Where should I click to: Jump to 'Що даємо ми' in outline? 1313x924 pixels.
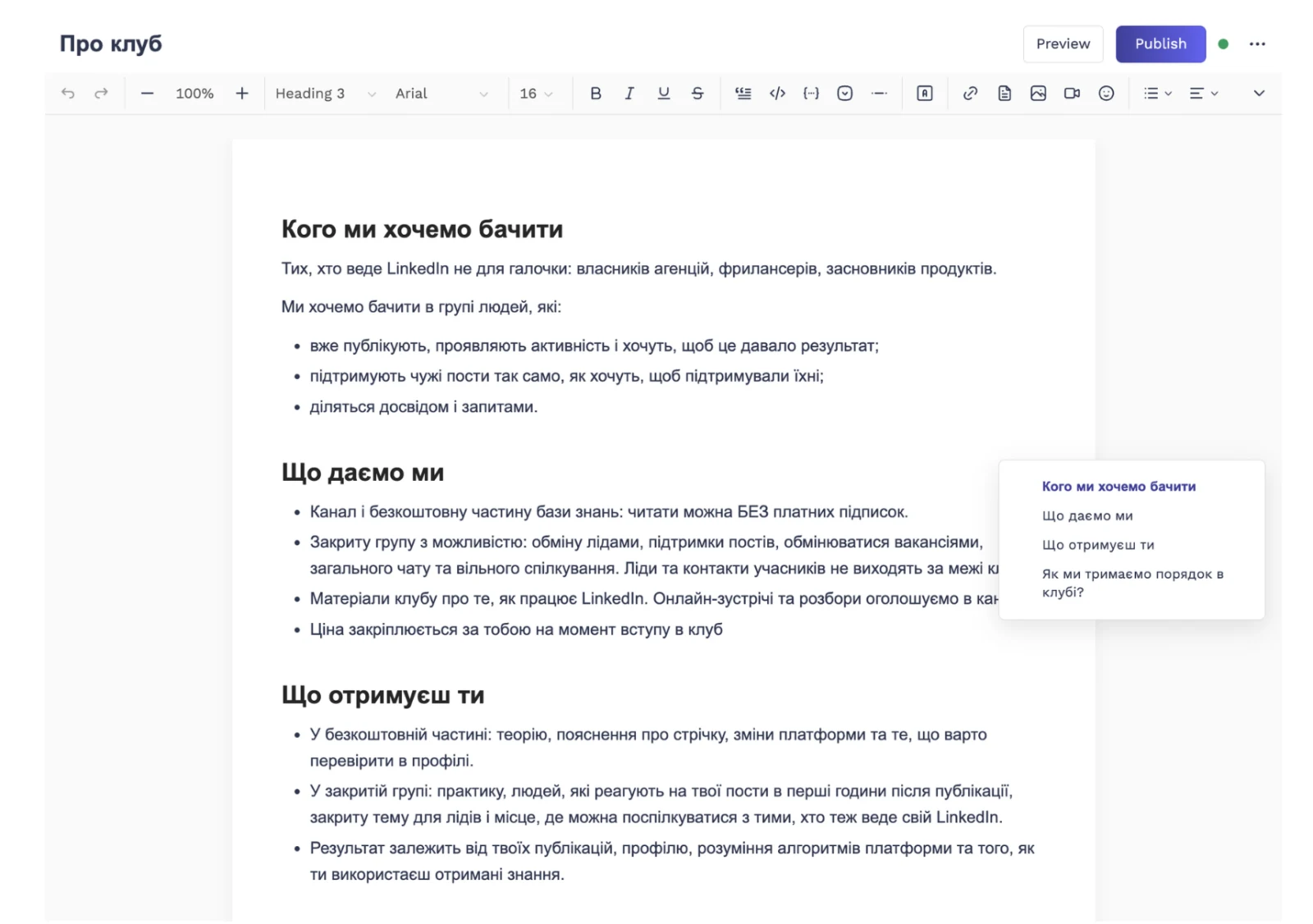click(x=1087, y=516)
